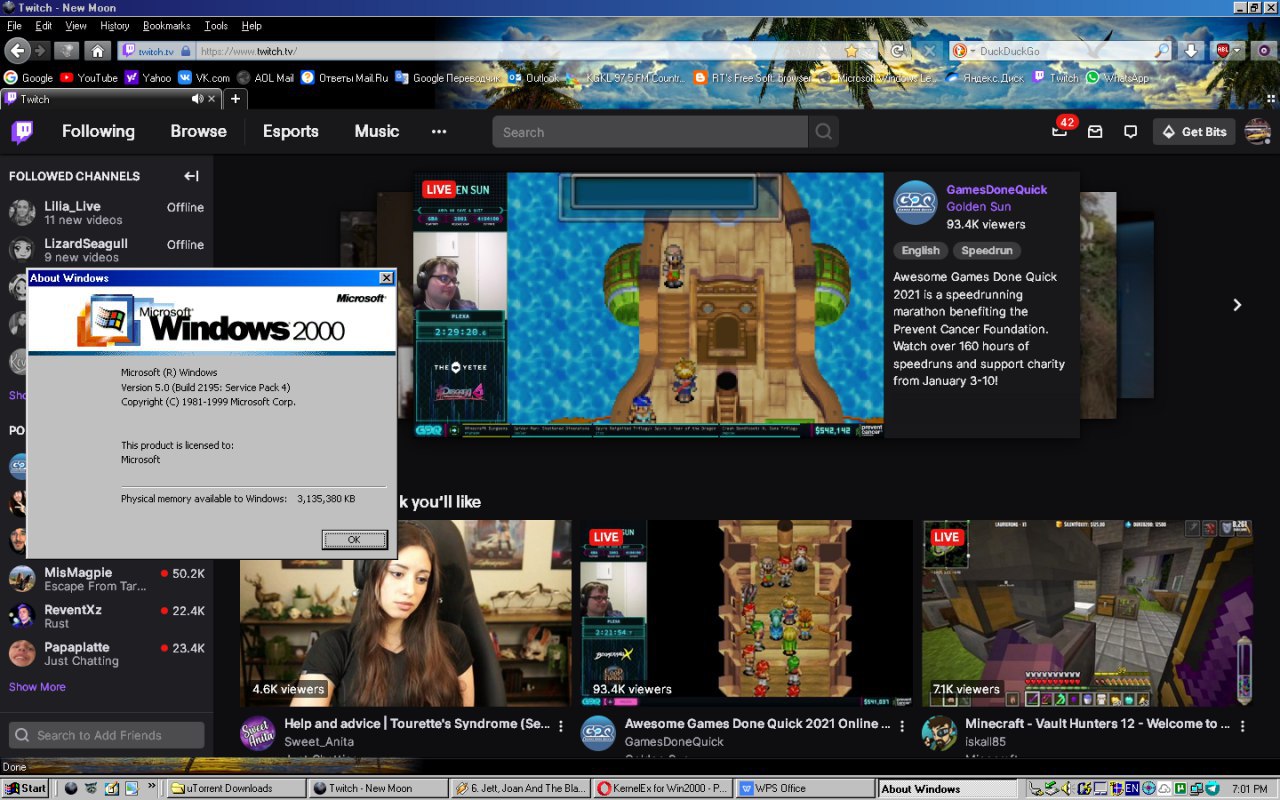The width and height of the screenshot is (1280, 800).
Task: Expand the Adblock dropdown arrow
Action: coord(1236,50)
